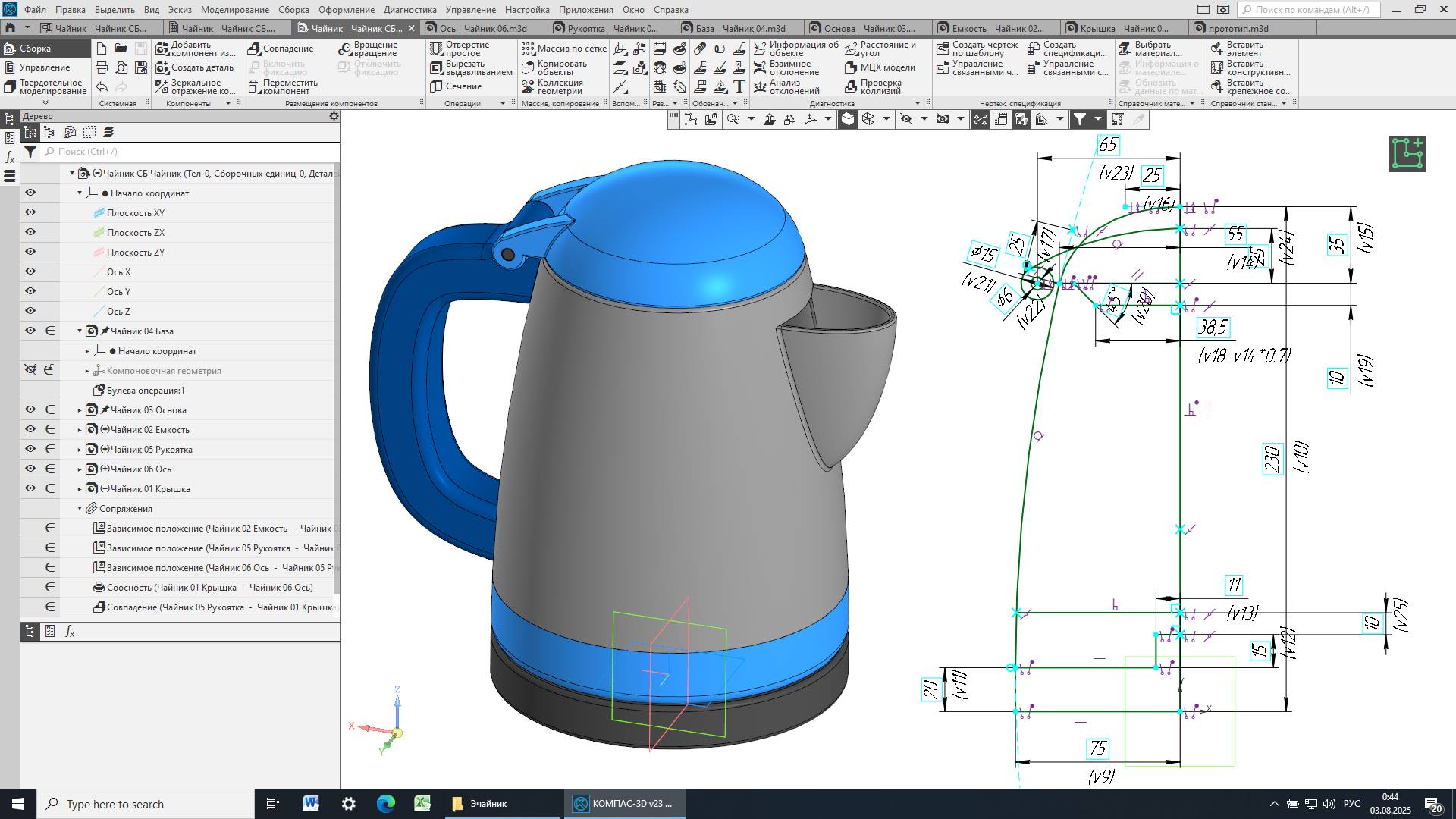Expand the Чайник 02 Емкость tree node
1456x819 pixels.
(x=80, y=430)
